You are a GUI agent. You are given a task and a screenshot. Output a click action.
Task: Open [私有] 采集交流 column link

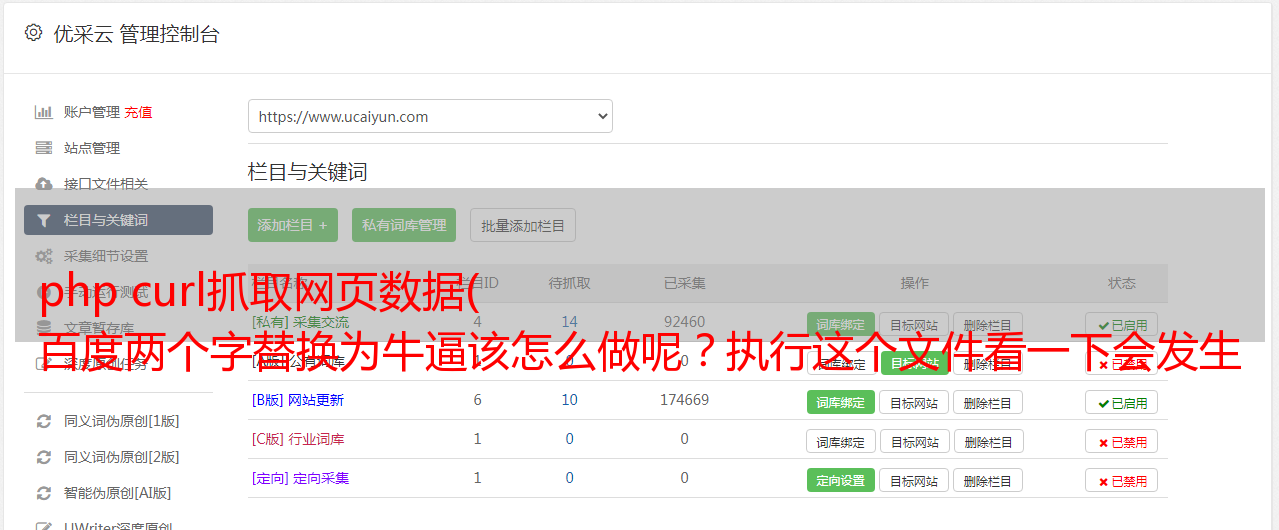[x=300, y=322]
